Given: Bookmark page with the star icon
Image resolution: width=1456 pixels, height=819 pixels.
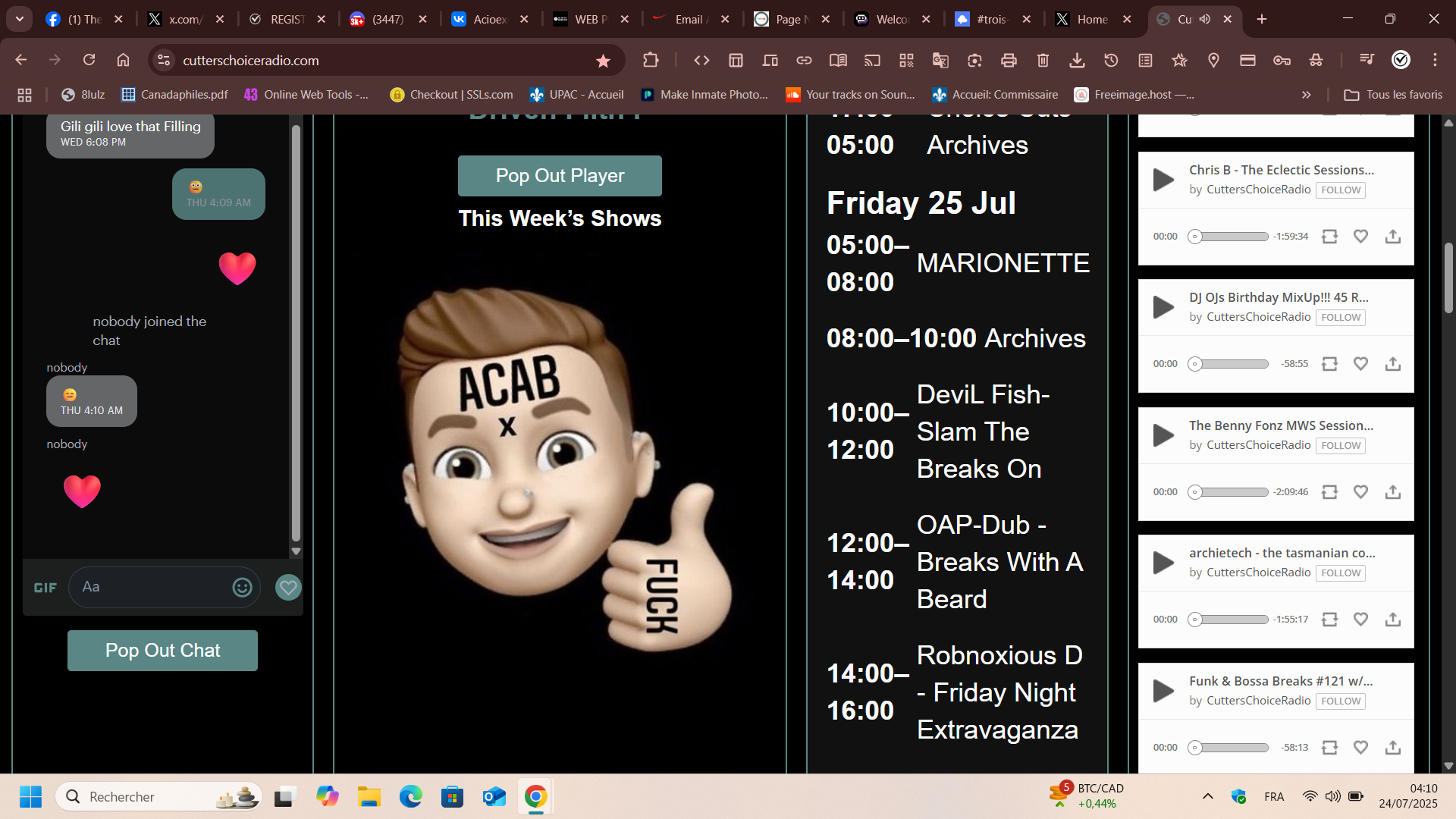Looking at the screenshot, I should (603, 61).
